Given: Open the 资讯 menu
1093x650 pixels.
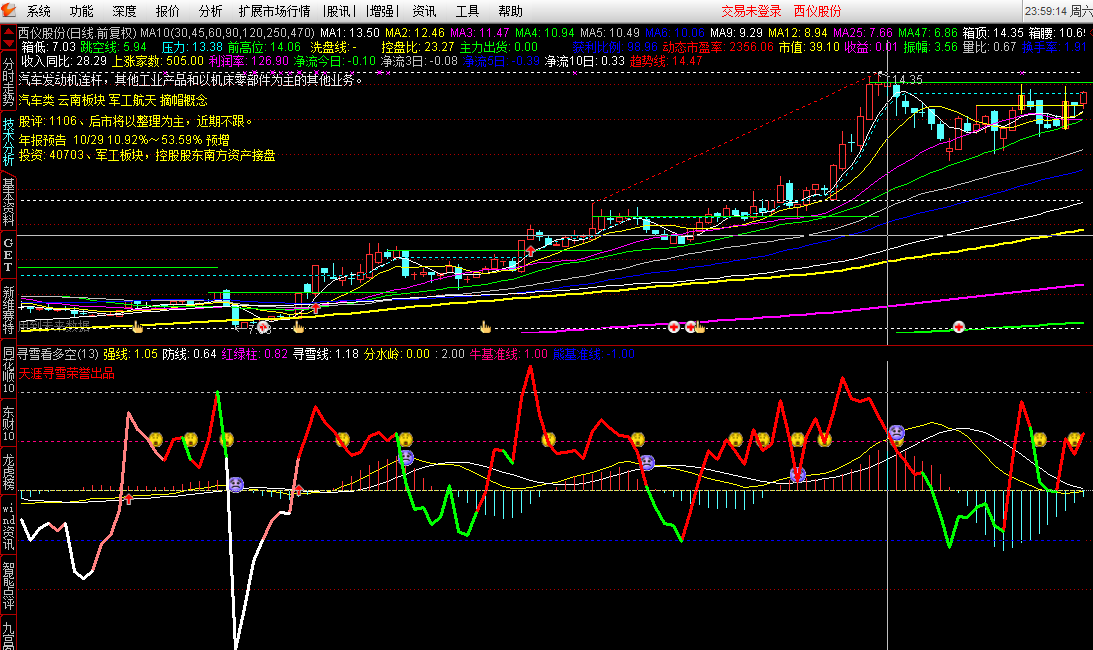Looking at the screenshot, I should [x=424, y=11].
